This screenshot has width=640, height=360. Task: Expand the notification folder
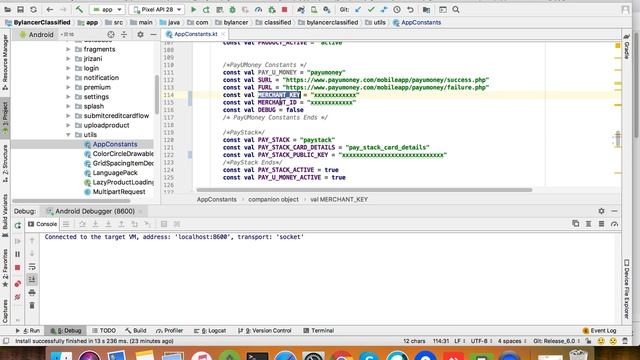coord(68,78)
